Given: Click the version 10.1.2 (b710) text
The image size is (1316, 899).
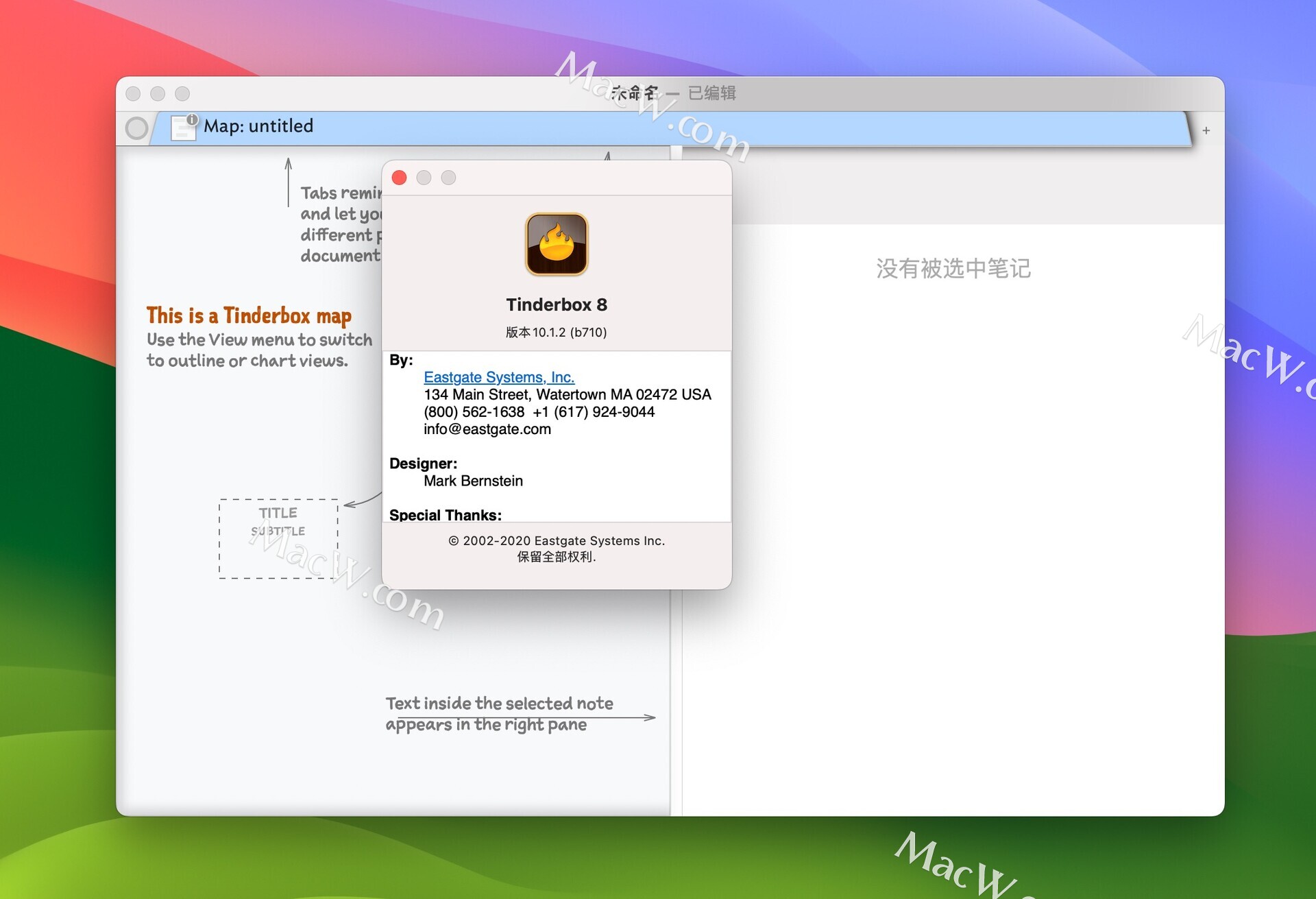Looking at the screenshot, I should point(557,333).
